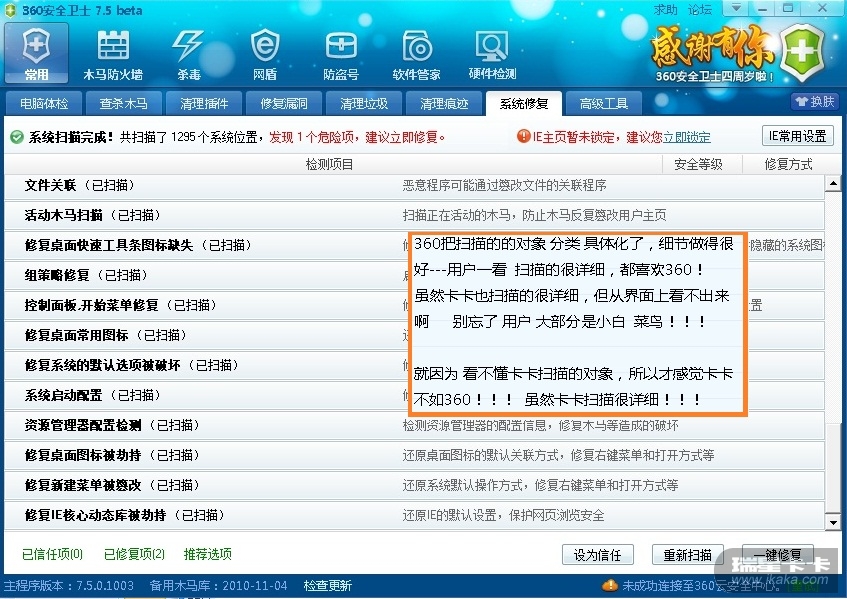Select 修复桌面常用图标 row
The image size is (847, 599).
(414, 335)
